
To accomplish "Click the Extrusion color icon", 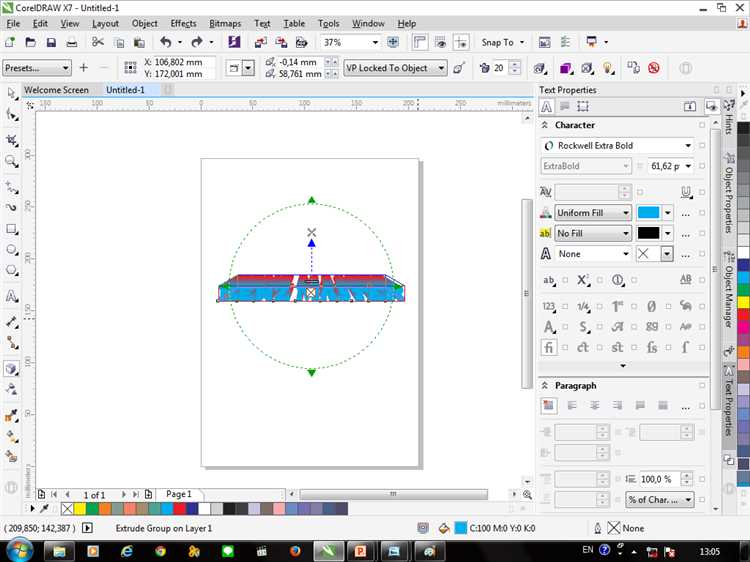I will 566,68.
